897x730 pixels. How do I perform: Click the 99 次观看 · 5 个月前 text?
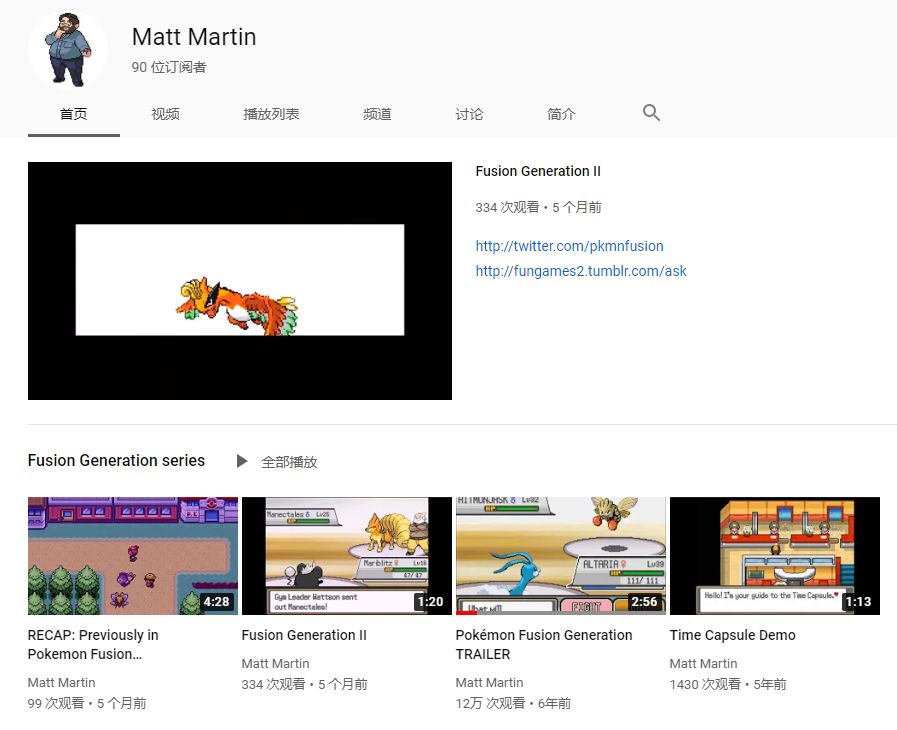click(x=87, y=703)
